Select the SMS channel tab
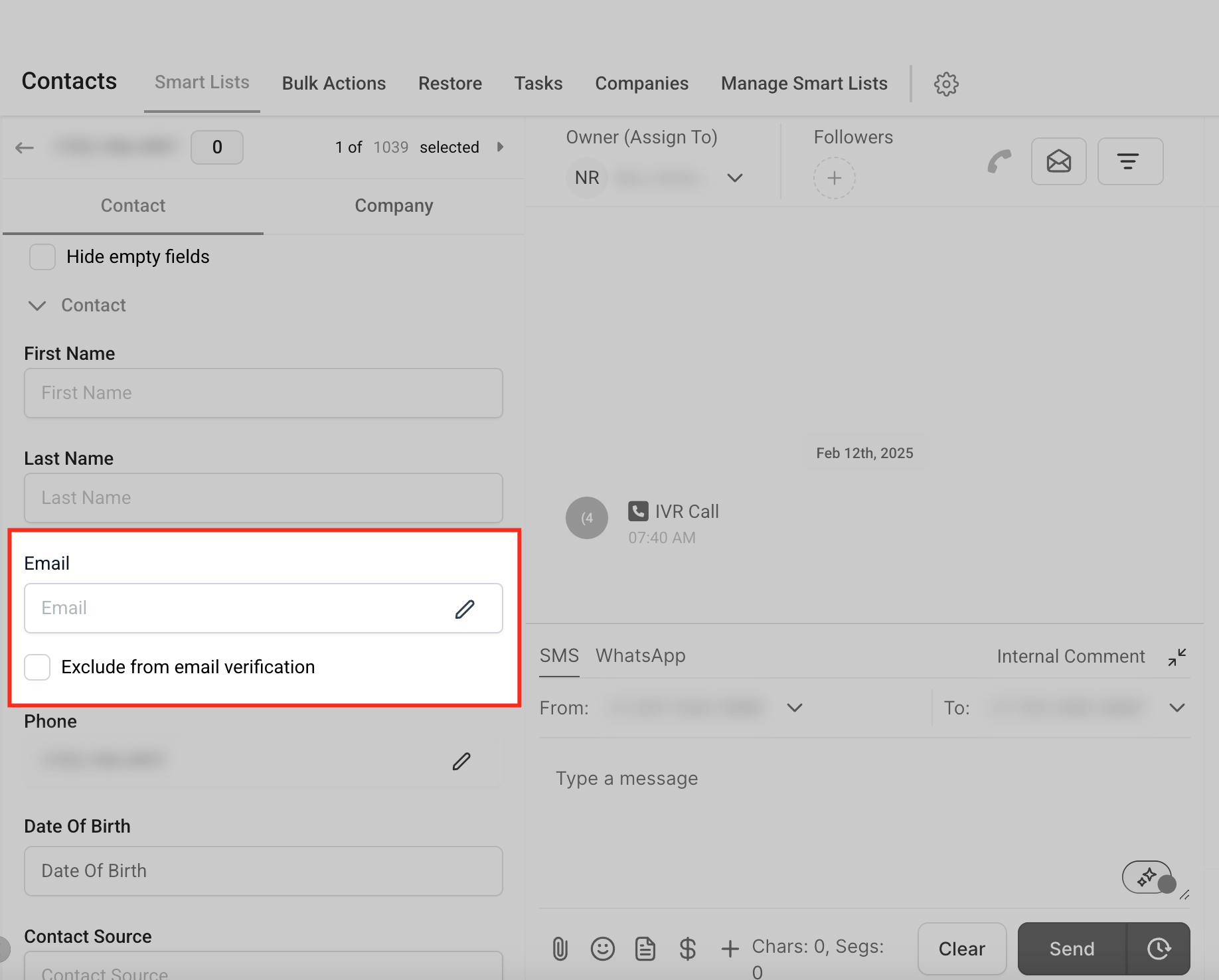This screenshot has width=1219, height=980. (x=559, y=656)
